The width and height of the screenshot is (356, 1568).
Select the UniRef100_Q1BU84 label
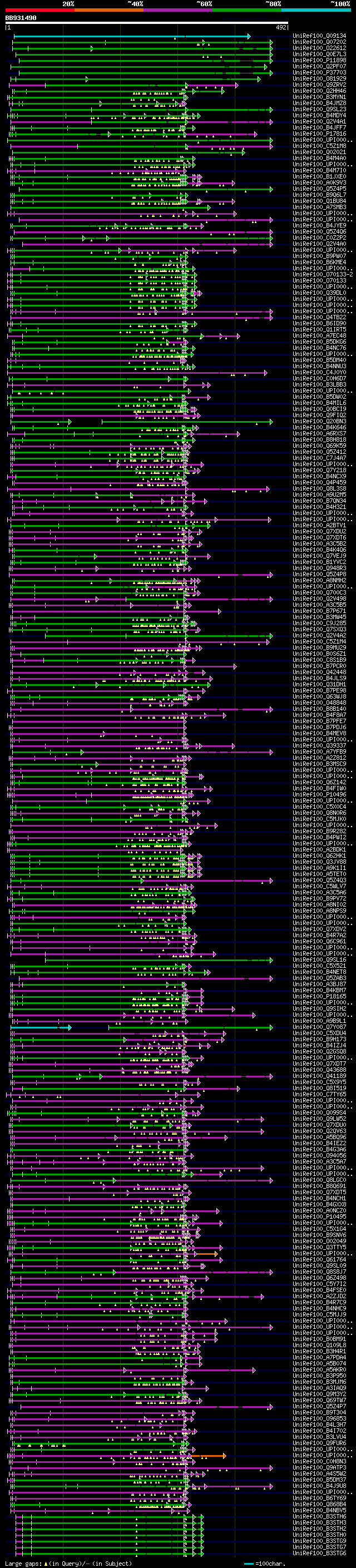click(x=319, y=201)
